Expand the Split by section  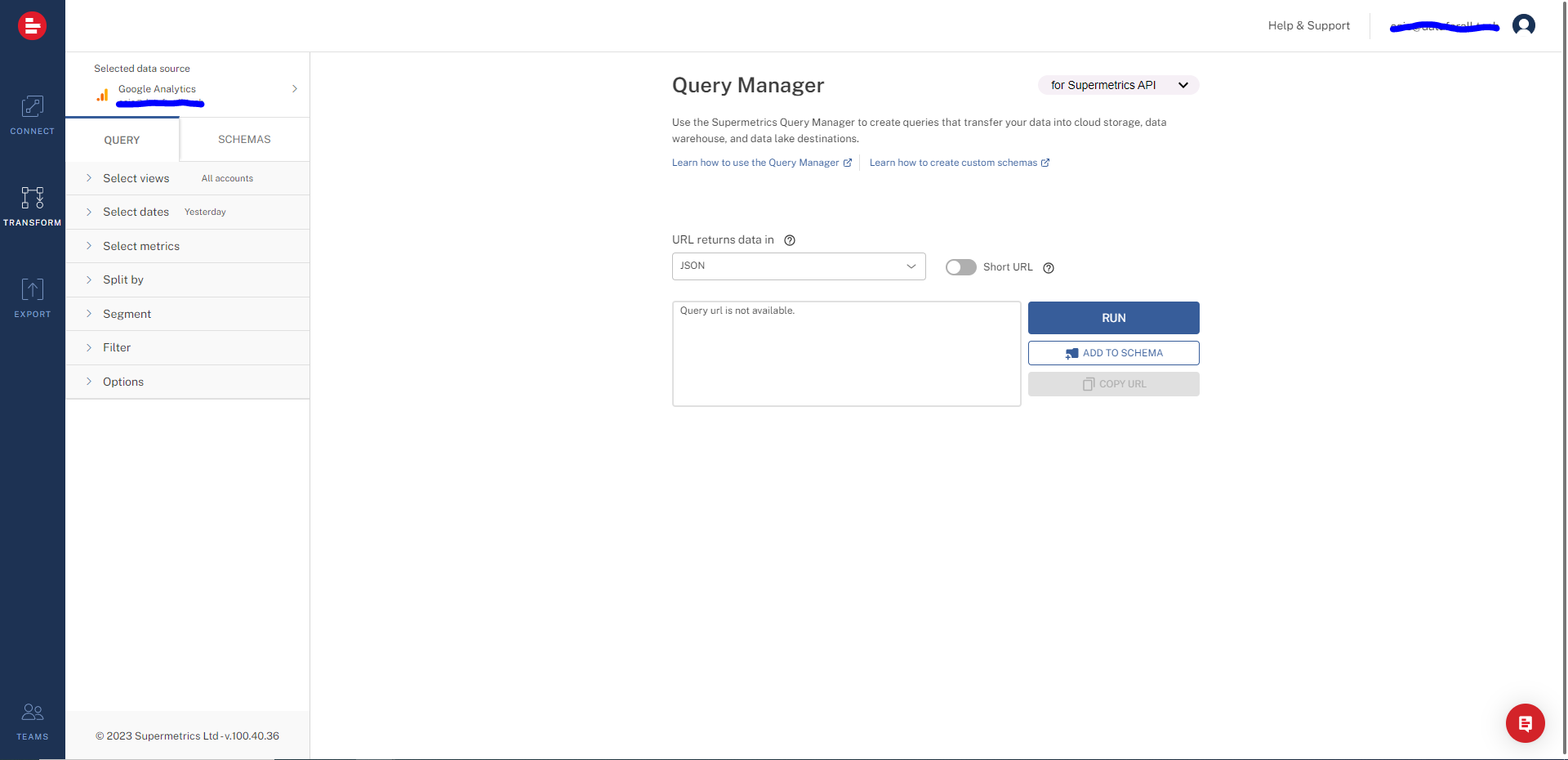point(123,279)
